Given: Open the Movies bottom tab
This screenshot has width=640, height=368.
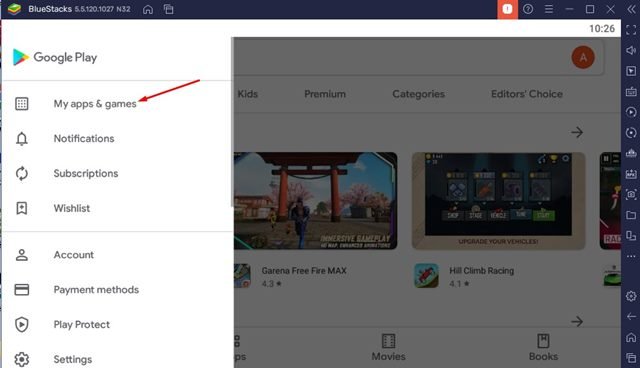Looking at the screenshot, I should [388, 348].
